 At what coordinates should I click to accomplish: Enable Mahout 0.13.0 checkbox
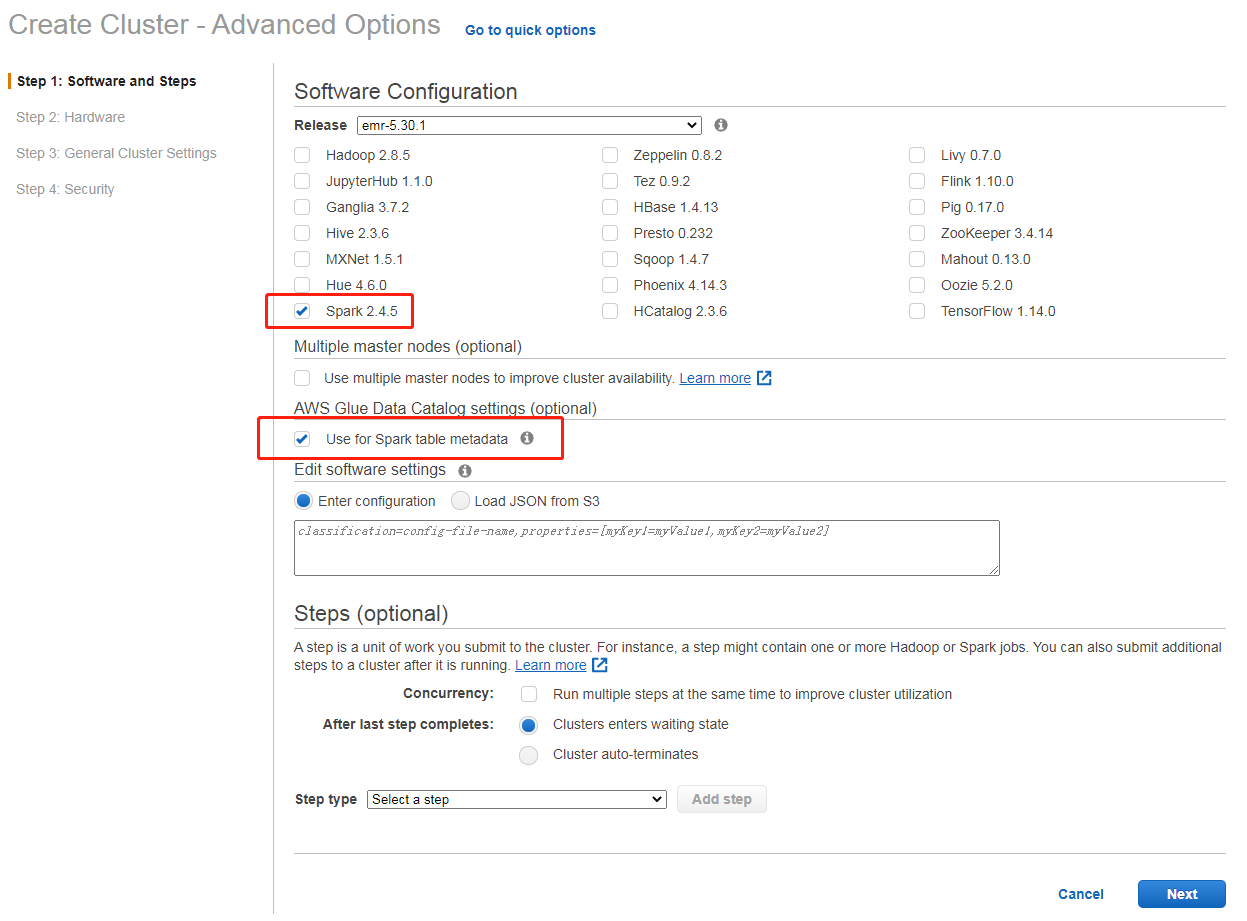click(x=917, y=259)
